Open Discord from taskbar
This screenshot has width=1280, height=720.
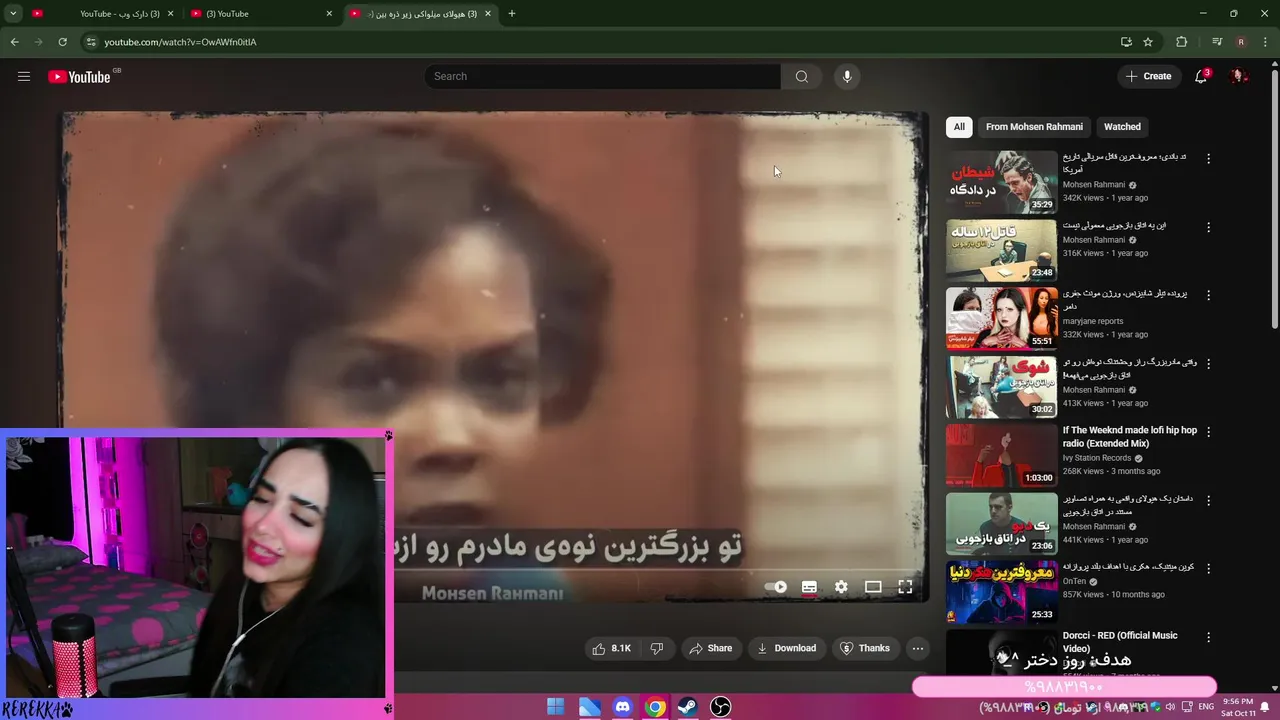click(x=622, y=707)
